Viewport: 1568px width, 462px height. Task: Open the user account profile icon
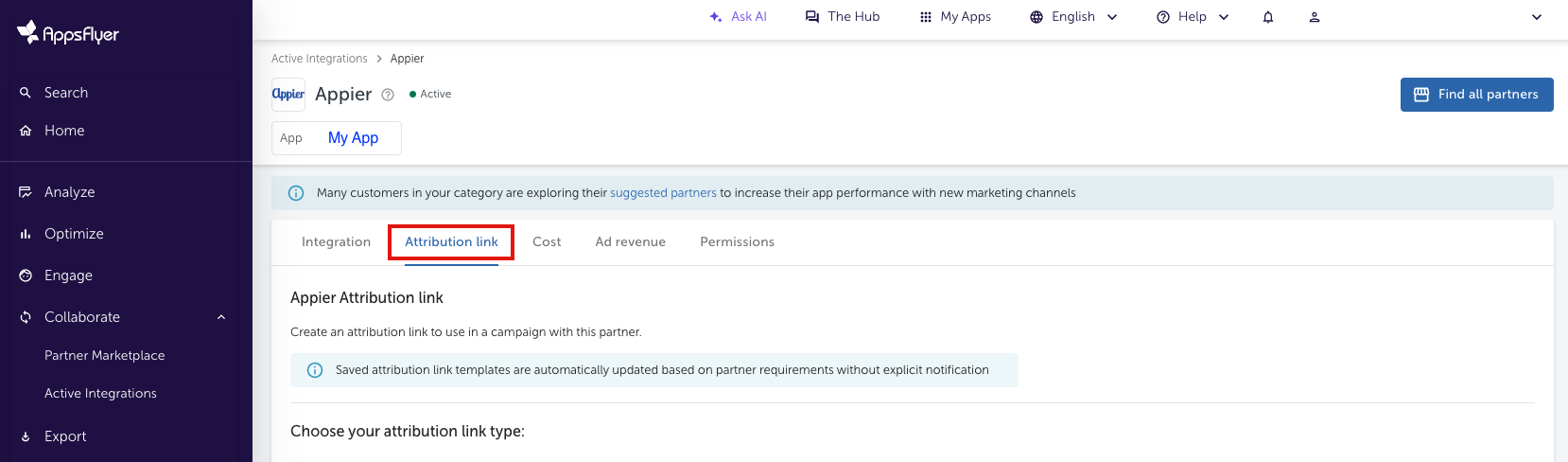click(x=1314, y=17)
